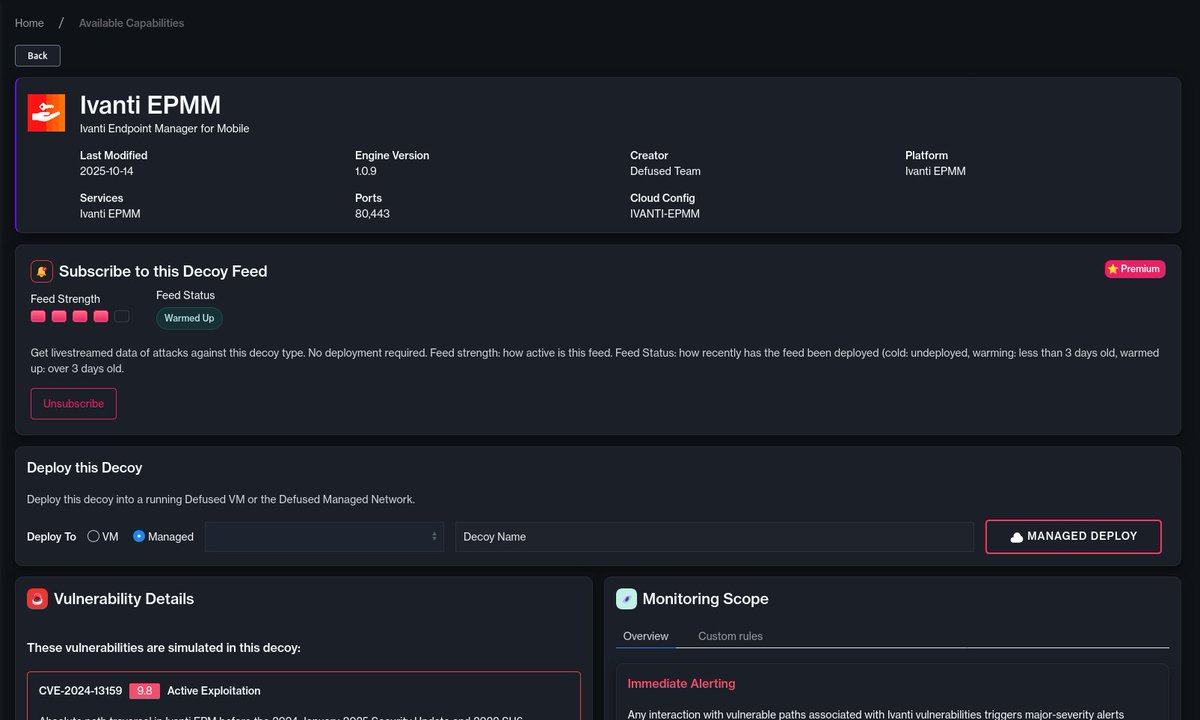Switch to the Overview tab
Image resolution: width=1200 pixels, height=720 pixels.
point(645,636)
